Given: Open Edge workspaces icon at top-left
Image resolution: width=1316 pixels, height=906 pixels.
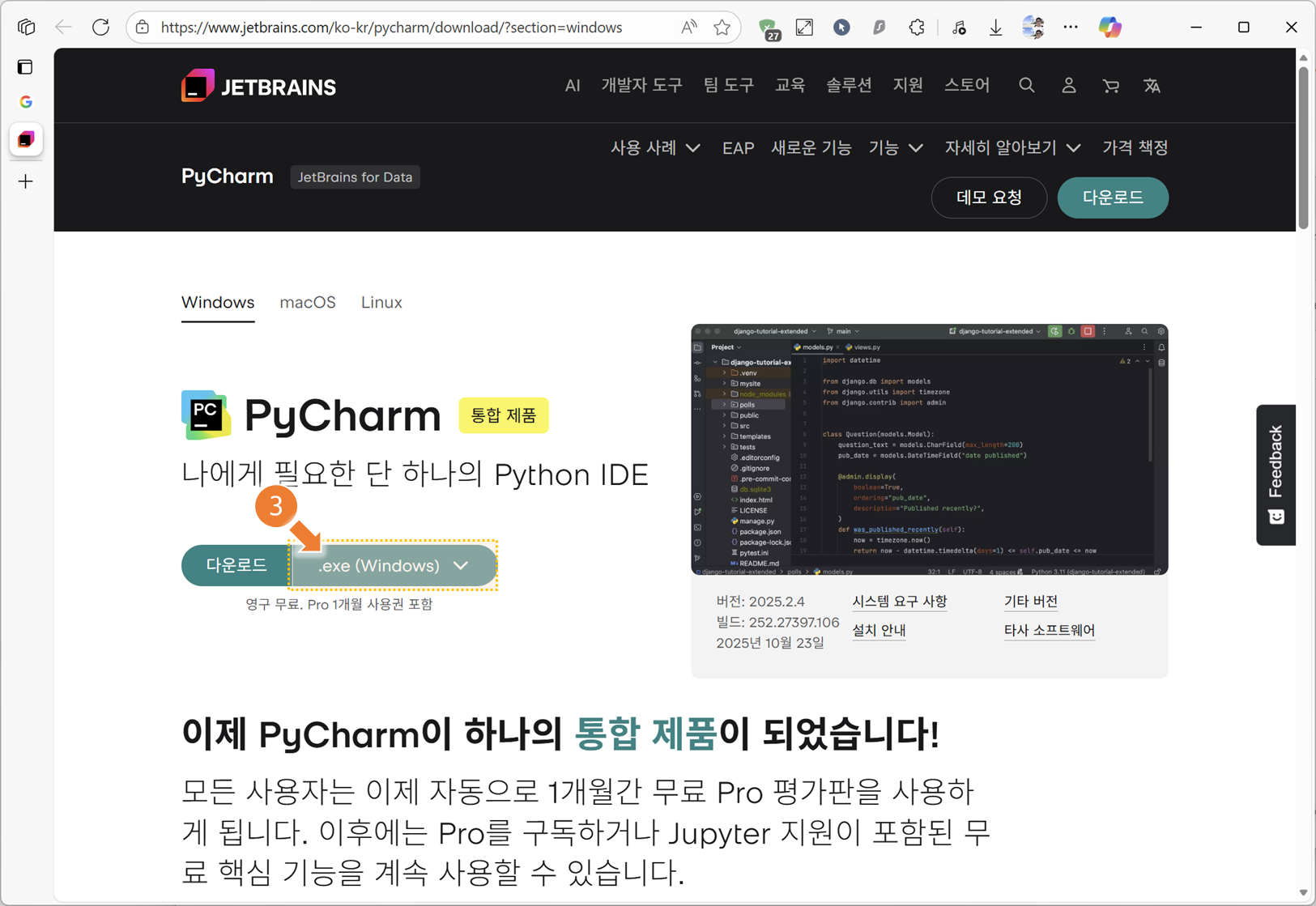Looking at the screenshot, I should [x=27, y=28].
